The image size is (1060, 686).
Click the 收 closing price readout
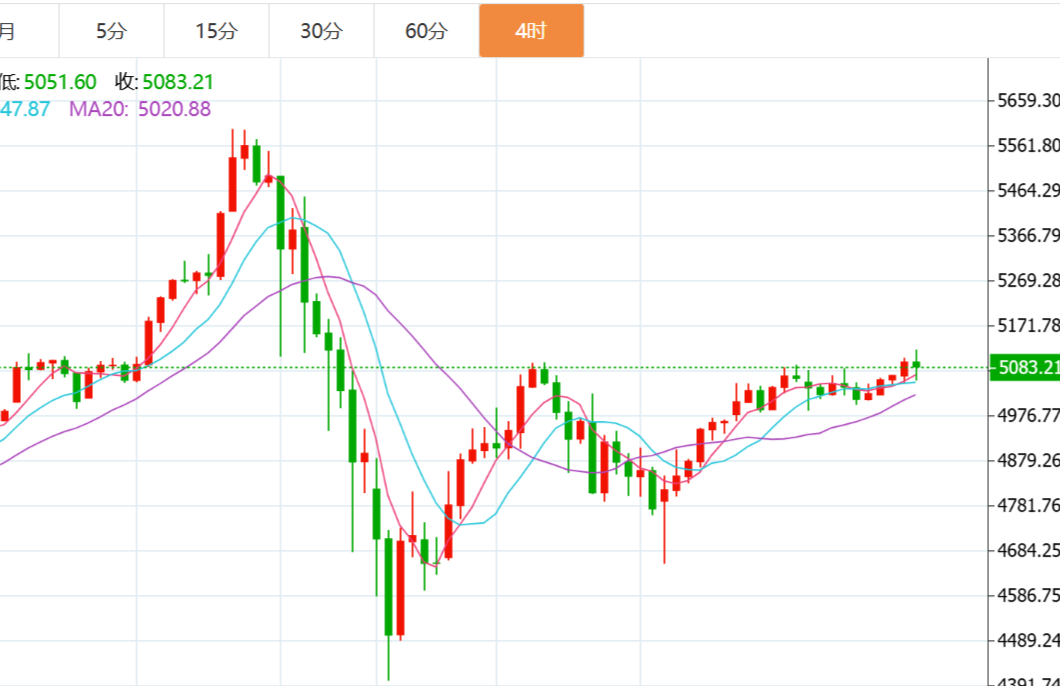165,82
